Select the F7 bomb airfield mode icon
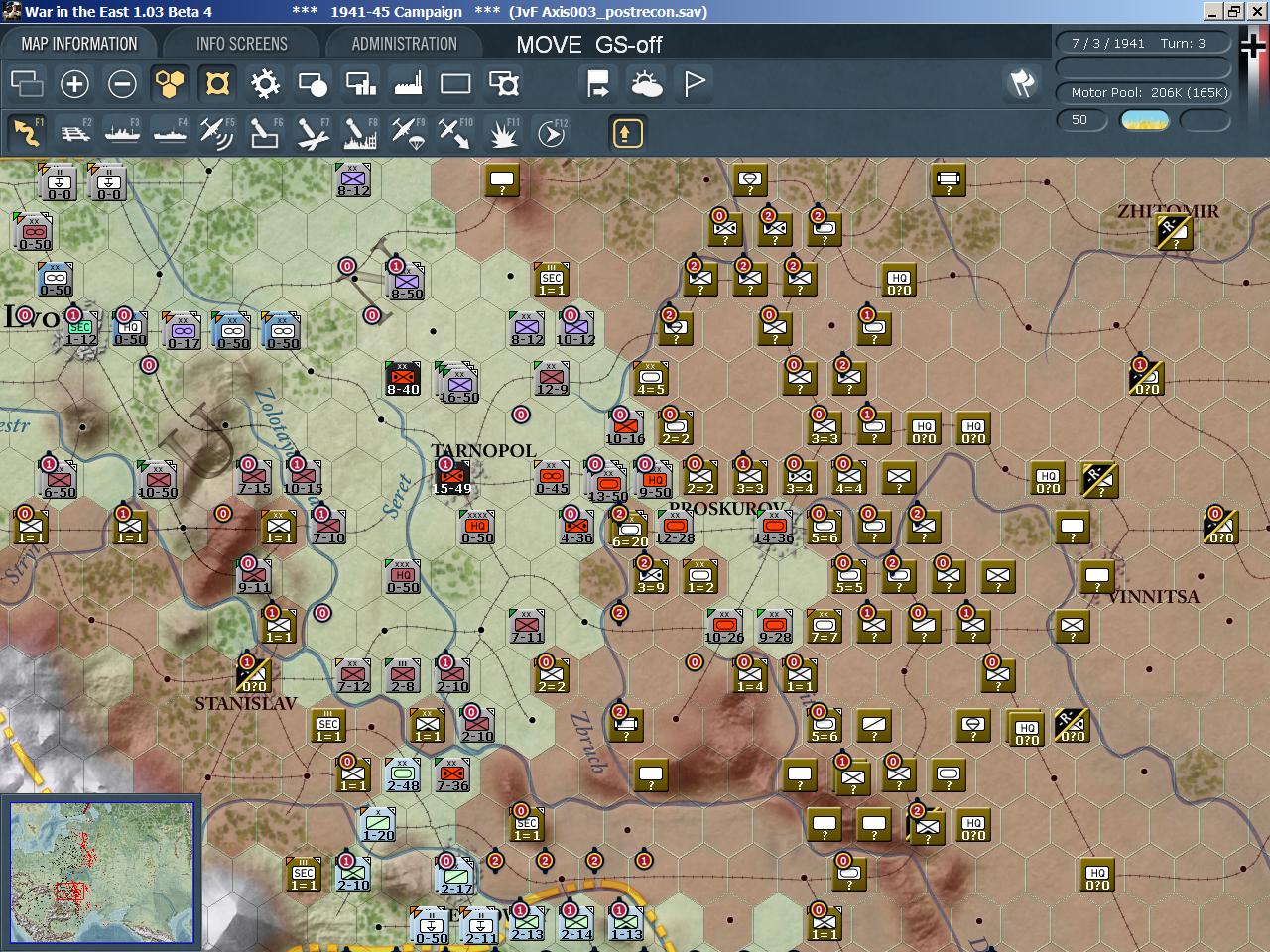This screenshot has width=1270, height=952. (x=313, y=133)
